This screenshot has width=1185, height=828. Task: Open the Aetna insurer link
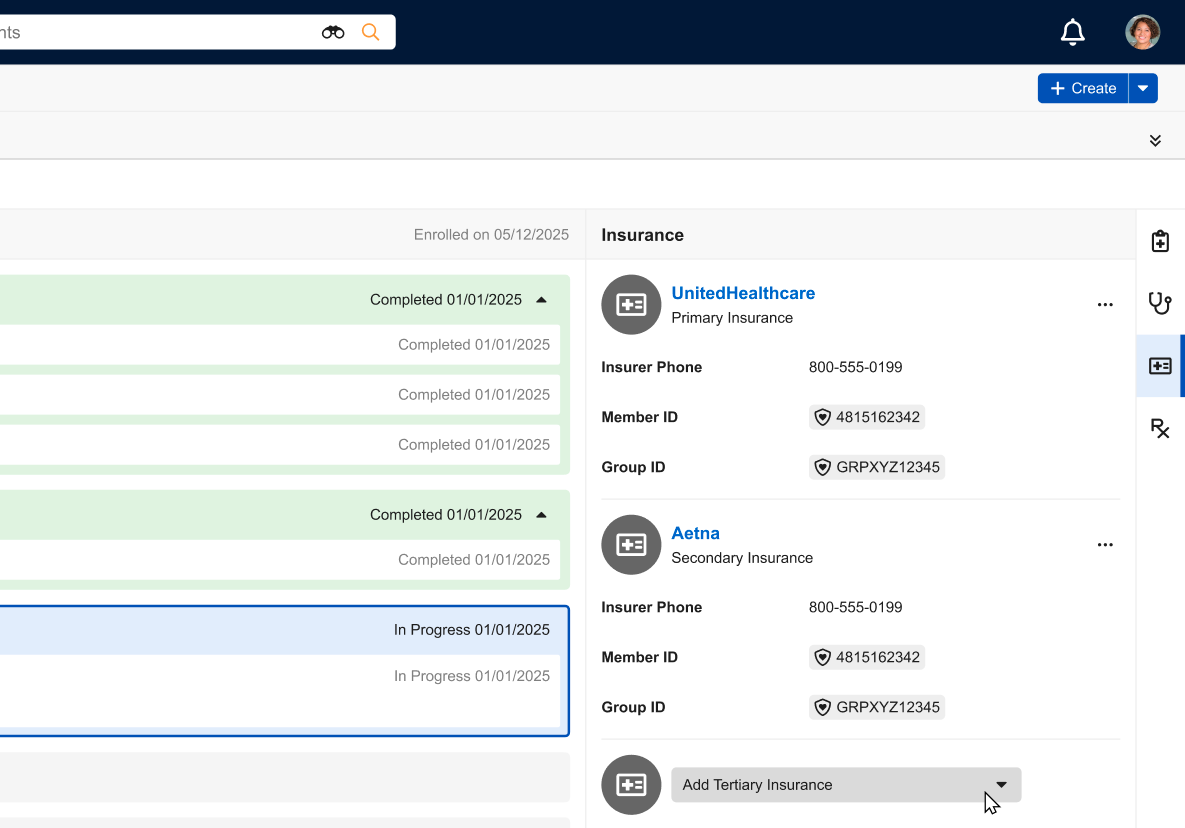(695, 533)
